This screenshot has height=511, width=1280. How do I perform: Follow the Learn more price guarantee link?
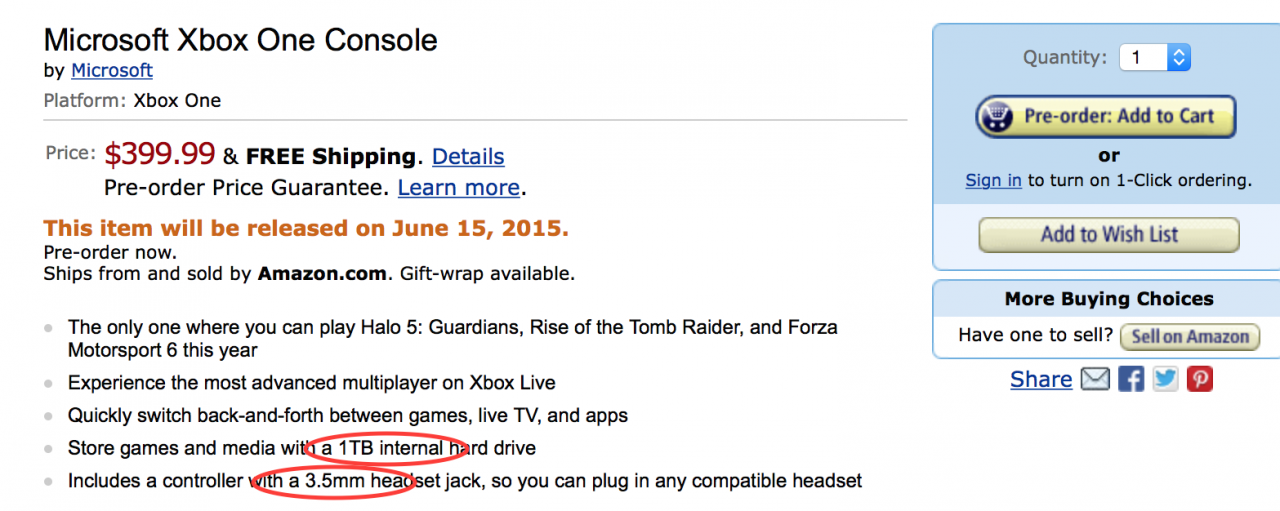[458, 187]
